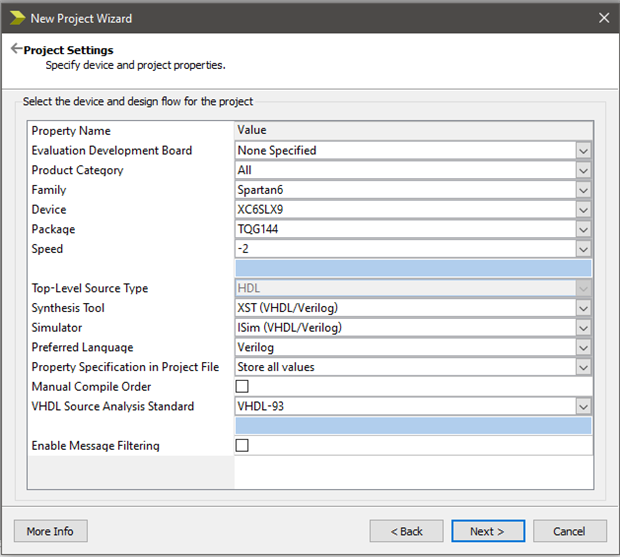Click the back arrow beside Project Settings
Image resolution: width=620 pixels, height=557 pixels.
(16, 49)
